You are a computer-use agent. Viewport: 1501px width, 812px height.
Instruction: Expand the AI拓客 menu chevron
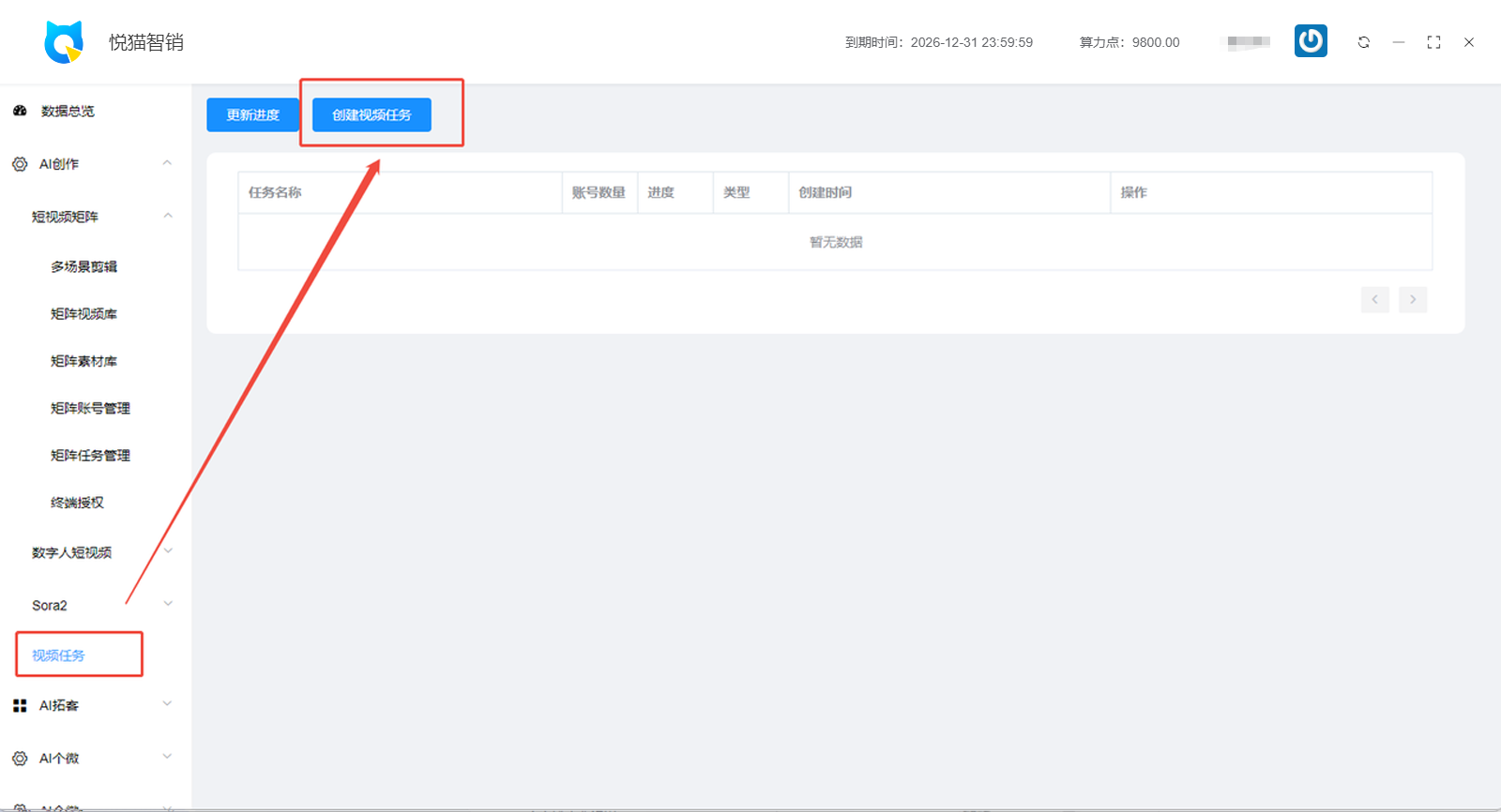point(167,704)
